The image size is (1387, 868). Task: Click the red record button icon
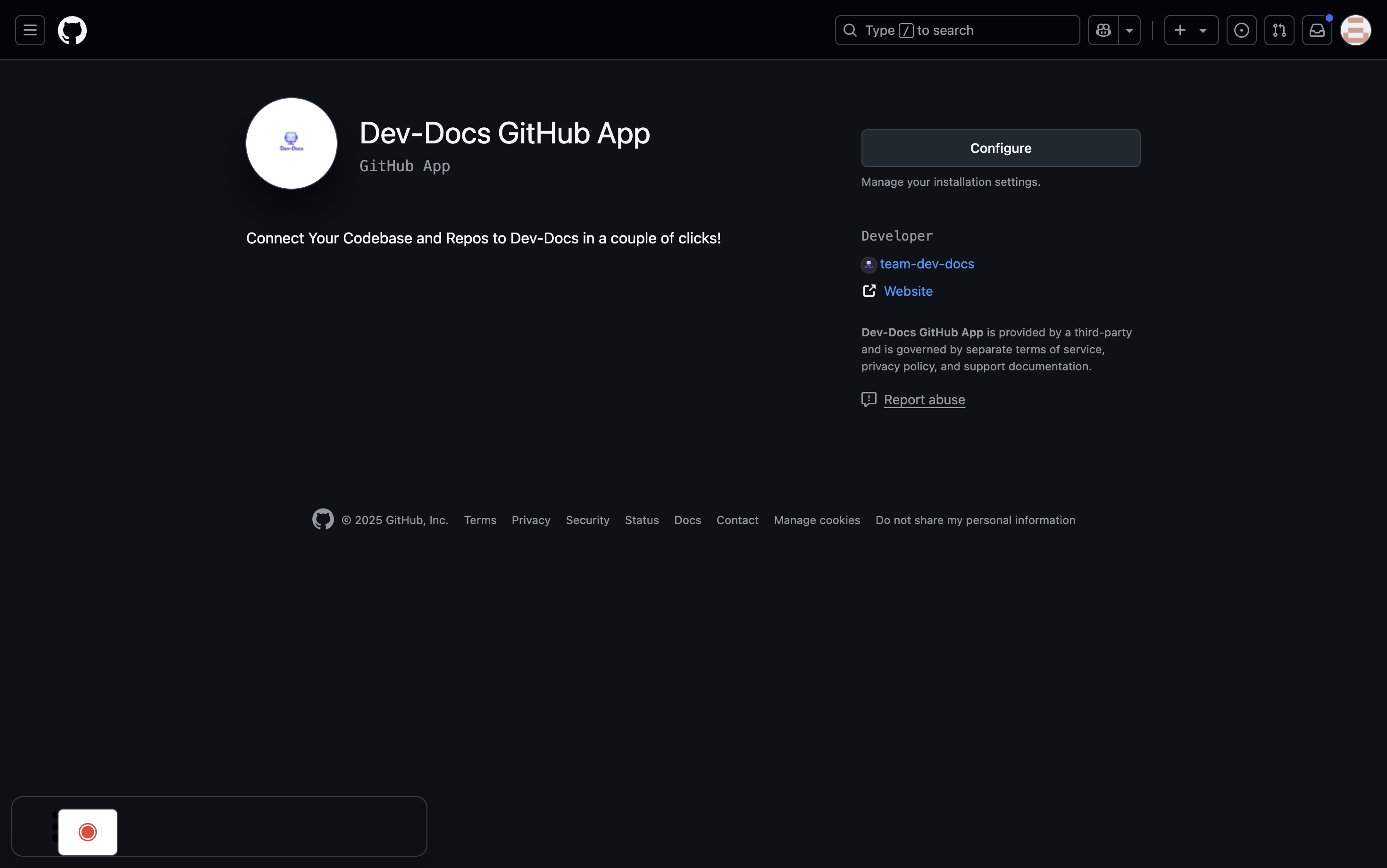[x=88, y=832]
